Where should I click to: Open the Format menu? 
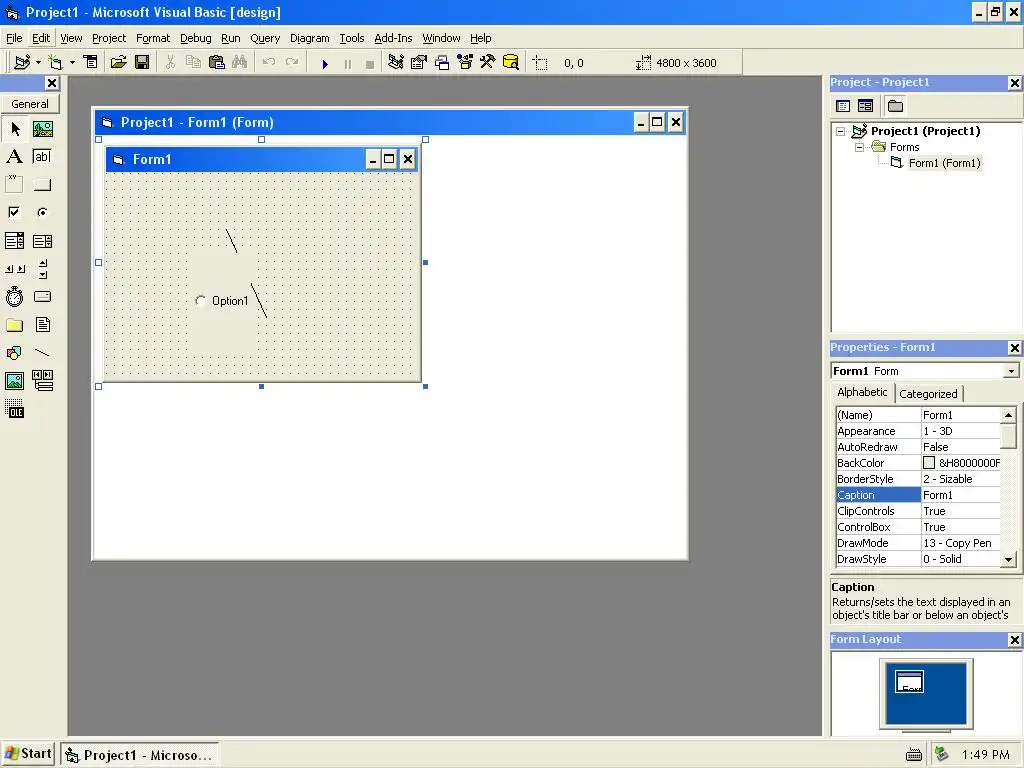[153, 38]
